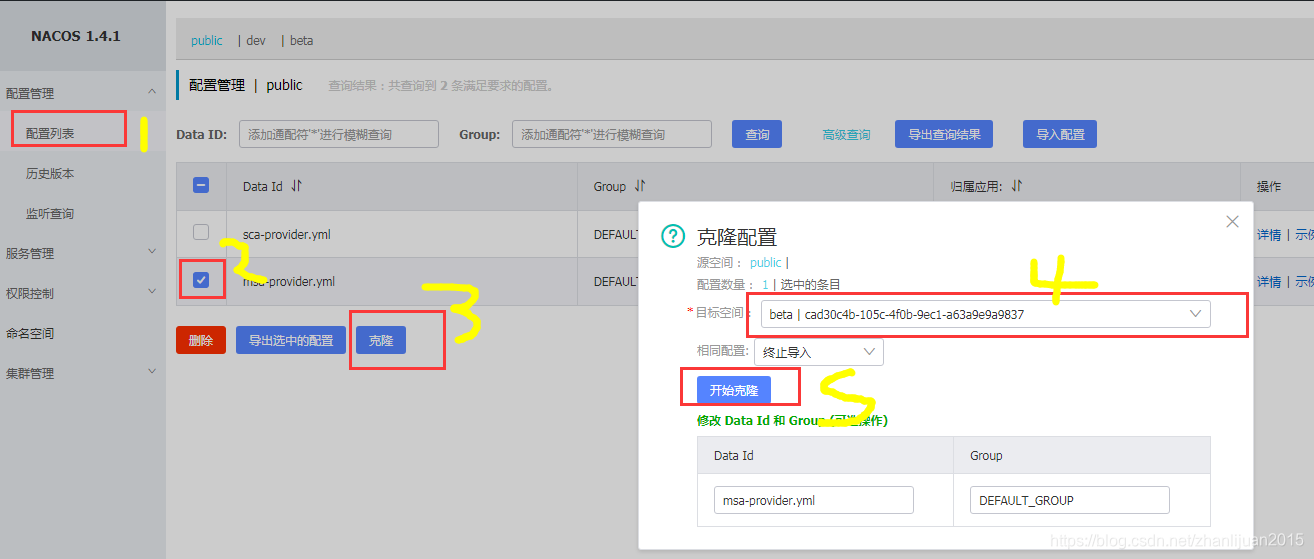Click the NACOS 1.4.1 logo text
Viewport: 1314px width, 559px height.
[x=76, y=36]
